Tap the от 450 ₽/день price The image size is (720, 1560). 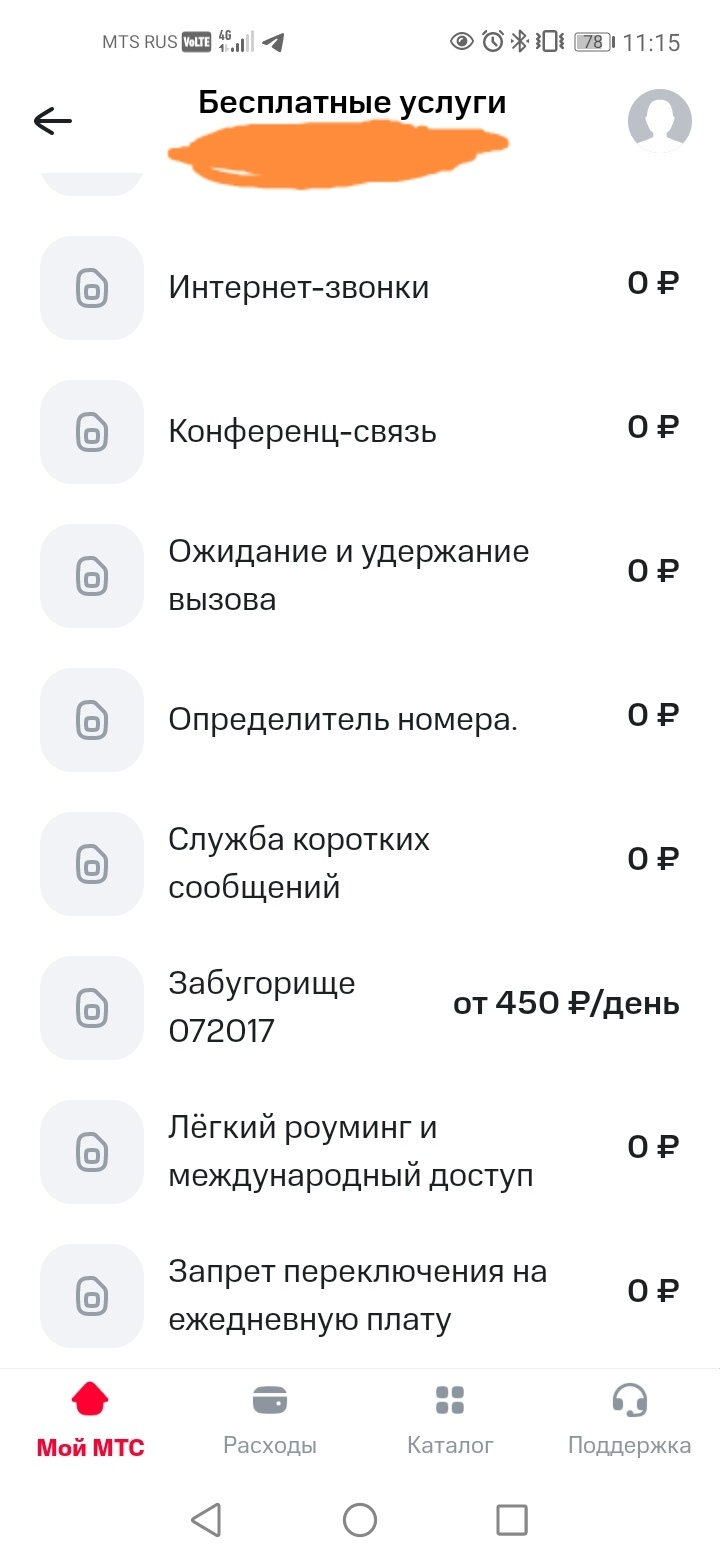pos(566,1004)
